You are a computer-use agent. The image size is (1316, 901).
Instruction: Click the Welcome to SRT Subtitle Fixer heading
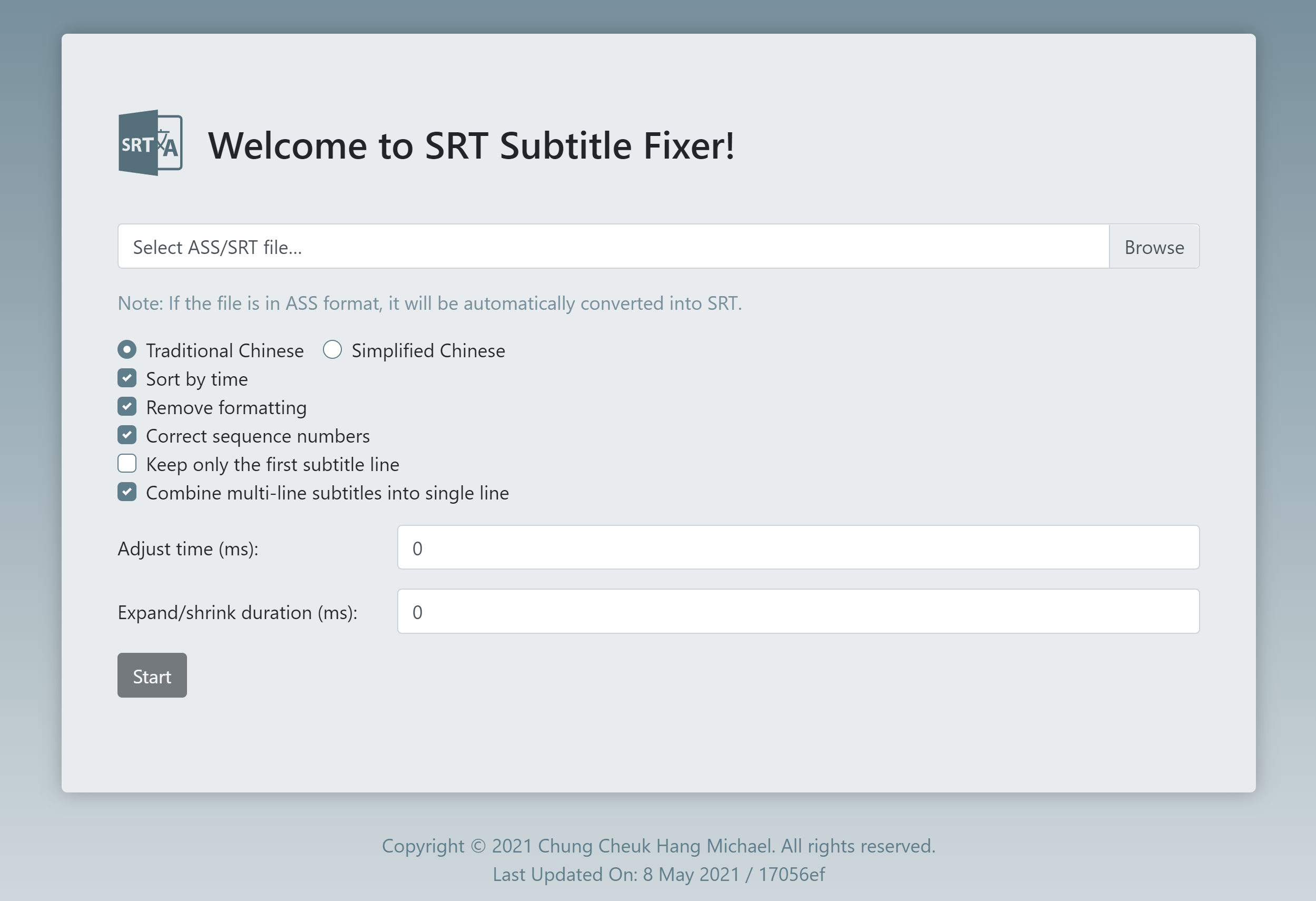(x=471, y=145)
